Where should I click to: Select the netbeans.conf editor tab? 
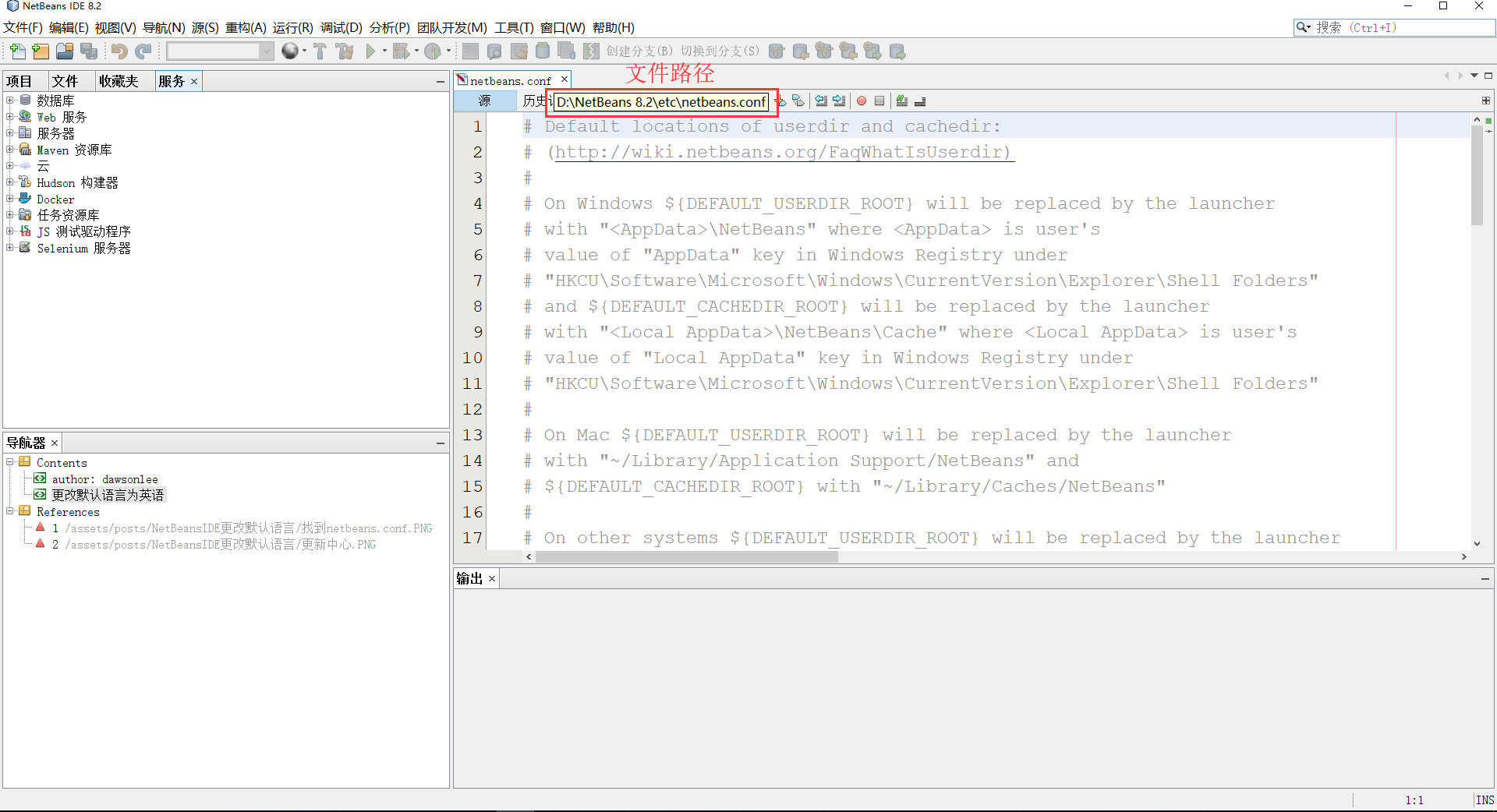point(511,80)
